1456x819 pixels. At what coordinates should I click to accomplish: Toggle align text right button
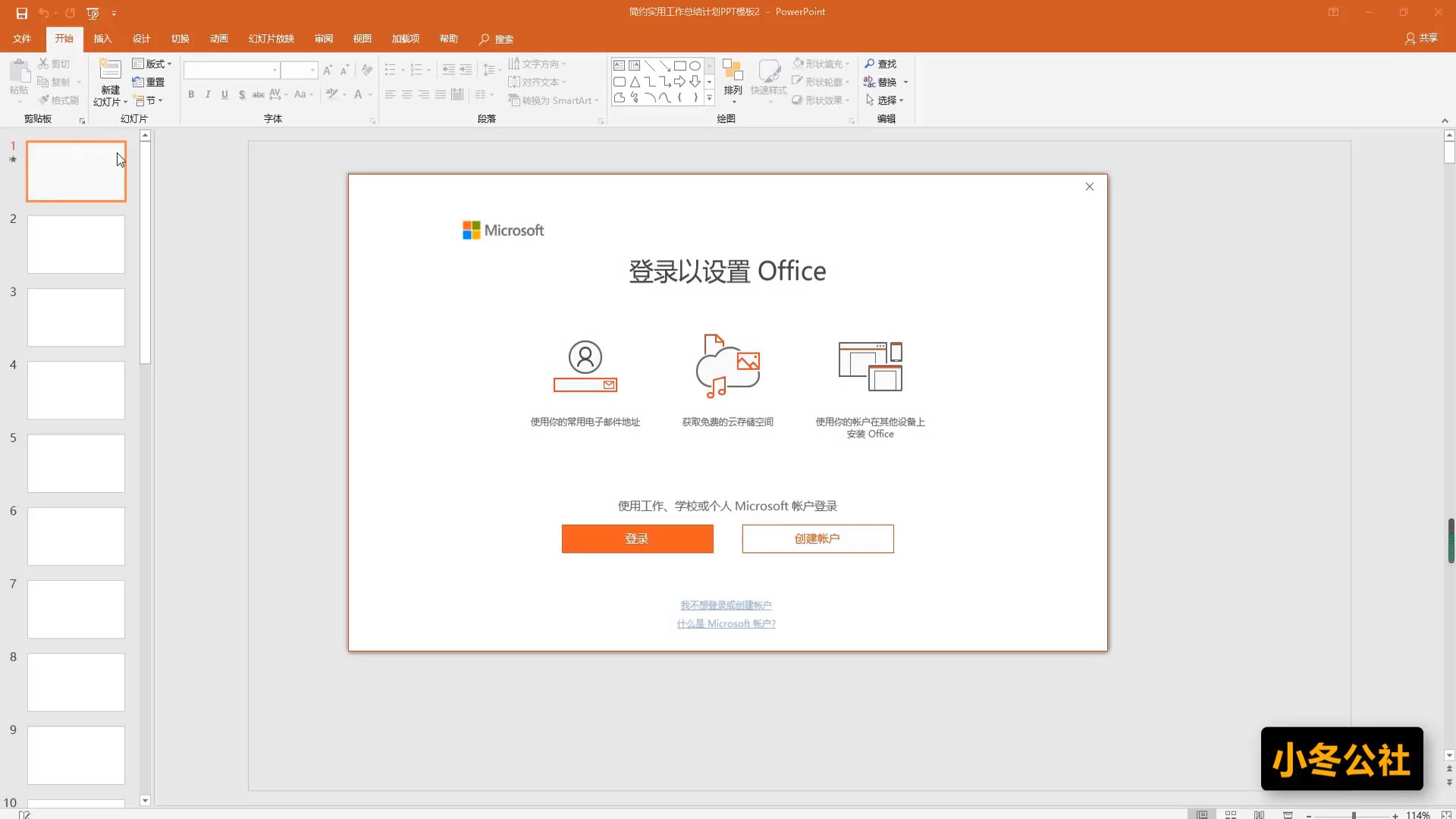click(x=424, y=94)
